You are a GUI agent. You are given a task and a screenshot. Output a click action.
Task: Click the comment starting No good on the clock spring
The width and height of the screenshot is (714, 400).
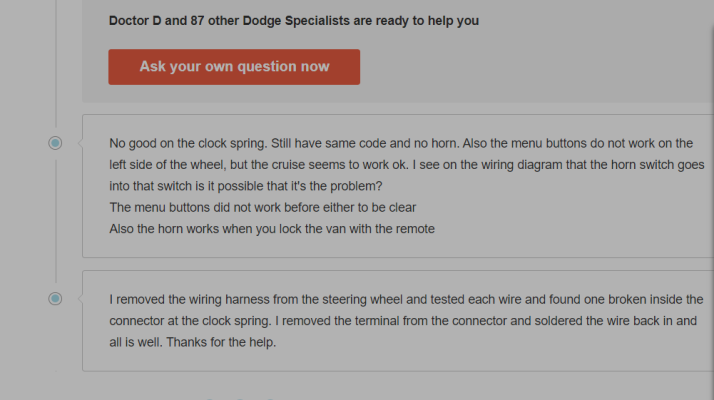pyautogui.click(x=398, y=186)
